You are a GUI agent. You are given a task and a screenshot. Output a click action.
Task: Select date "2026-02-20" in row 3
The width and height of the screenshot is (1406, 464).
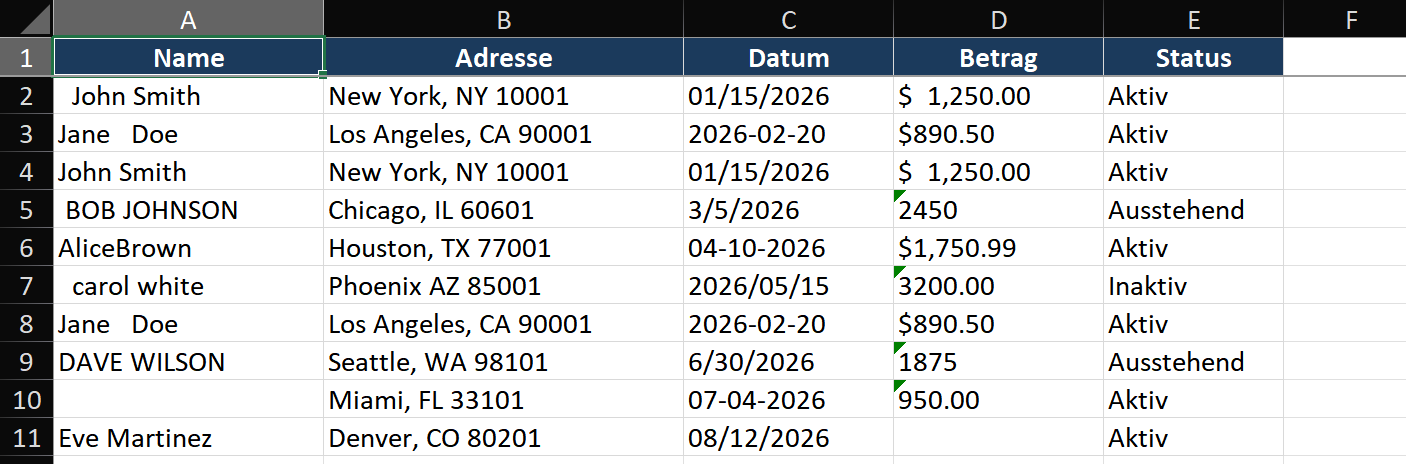tap(788, 133)
